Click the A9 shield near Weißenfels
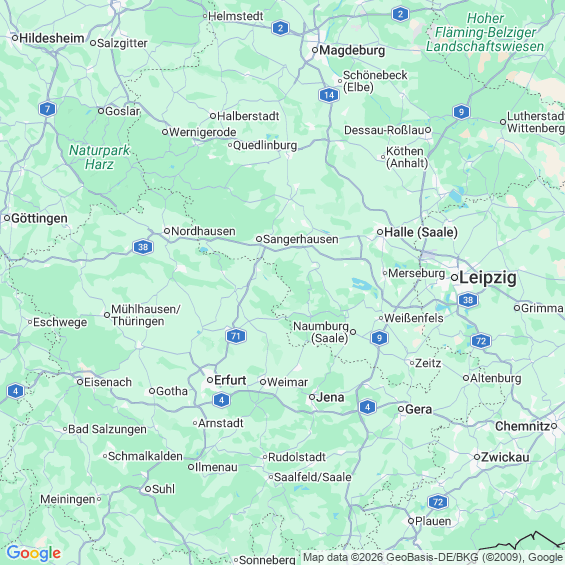Image resolution: width=565 pixels, height=565 pixels. [x=379, y=338]
